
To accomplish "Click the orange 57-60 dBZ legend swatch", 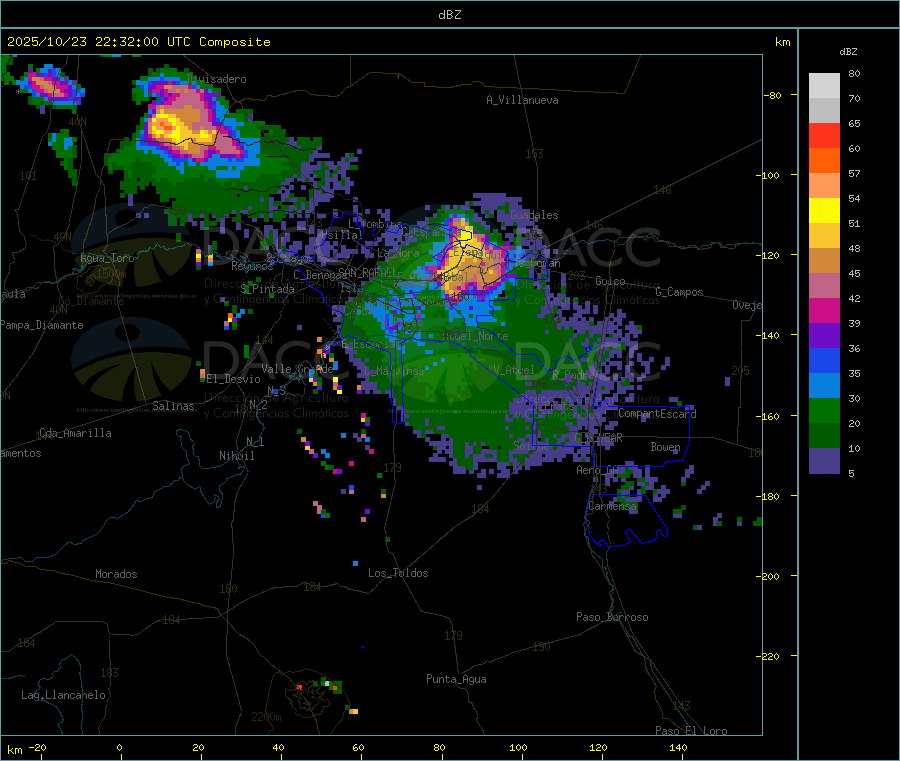I will tap(824, 161).
